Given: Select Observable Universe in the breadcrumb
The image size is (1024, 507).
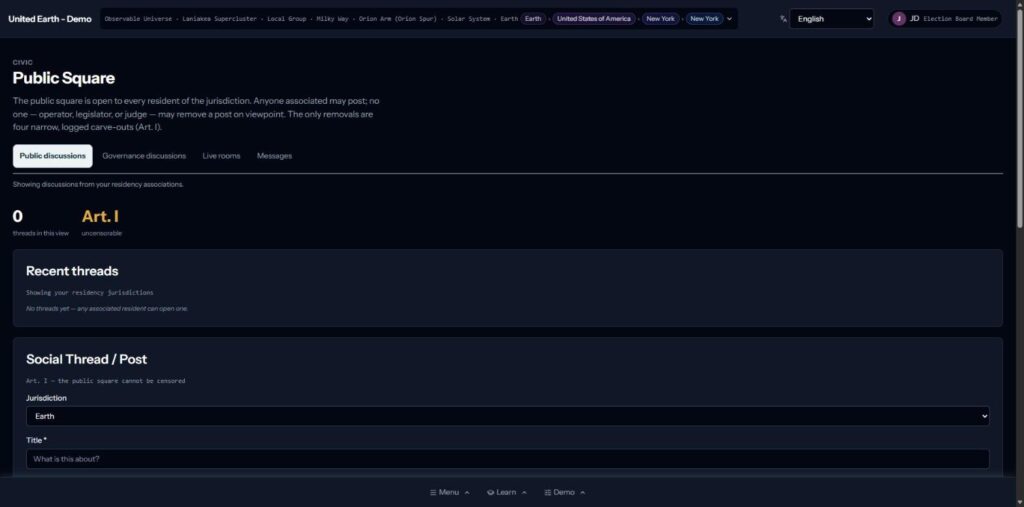Looking at the screenshot, I should [x=138, y=19].
